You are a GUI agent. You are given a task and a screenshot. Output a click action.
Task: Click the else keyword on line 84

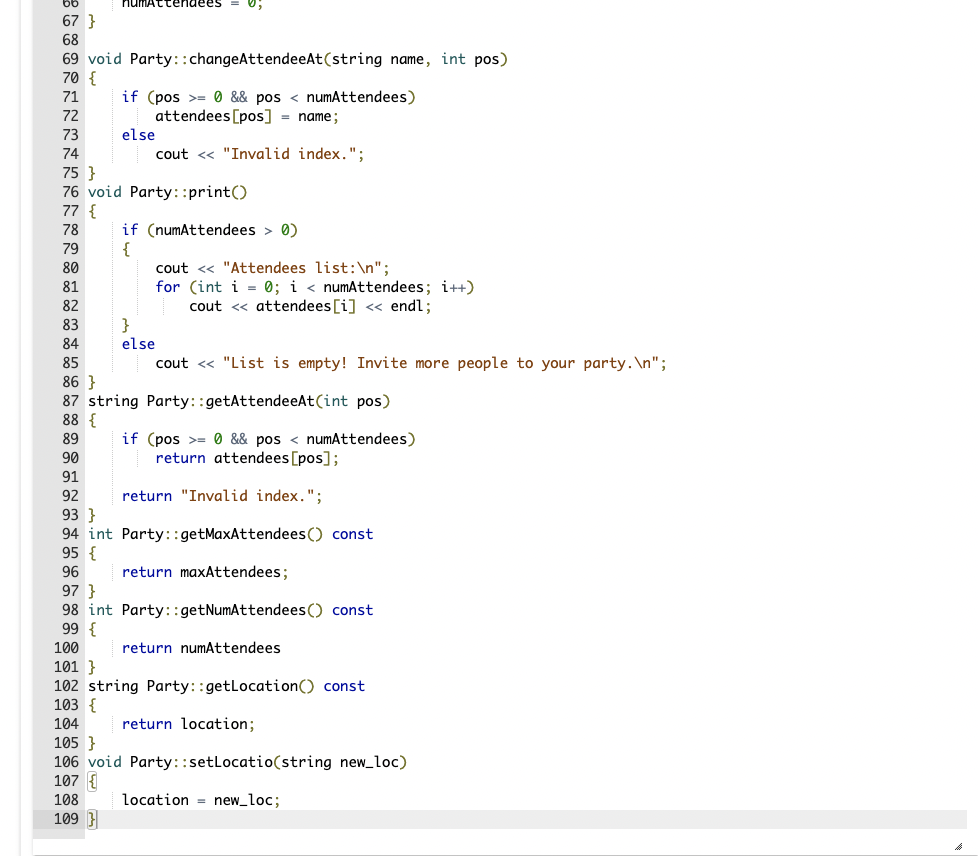(x=137, y=344)
